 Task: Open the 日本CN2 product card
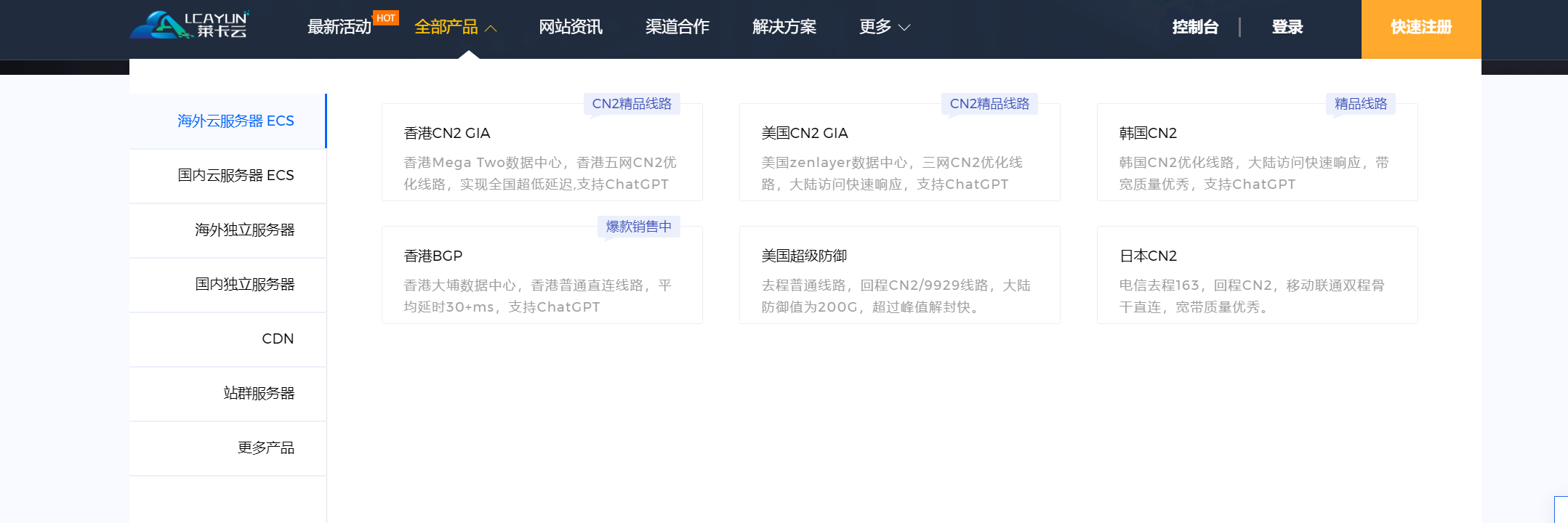coord(1257,275)
